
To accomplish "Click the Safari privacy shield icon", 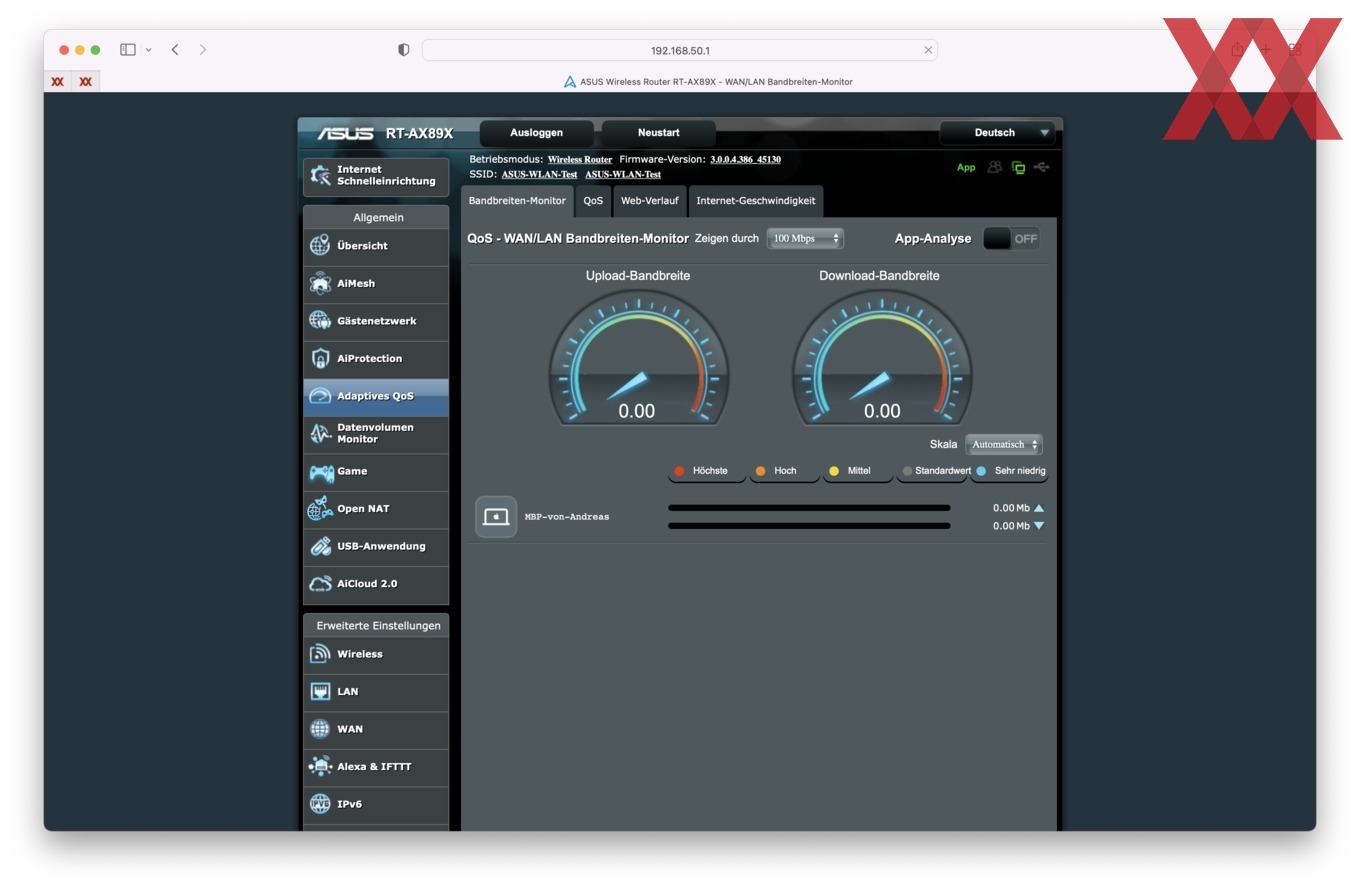I will click(x=404, y=50).
